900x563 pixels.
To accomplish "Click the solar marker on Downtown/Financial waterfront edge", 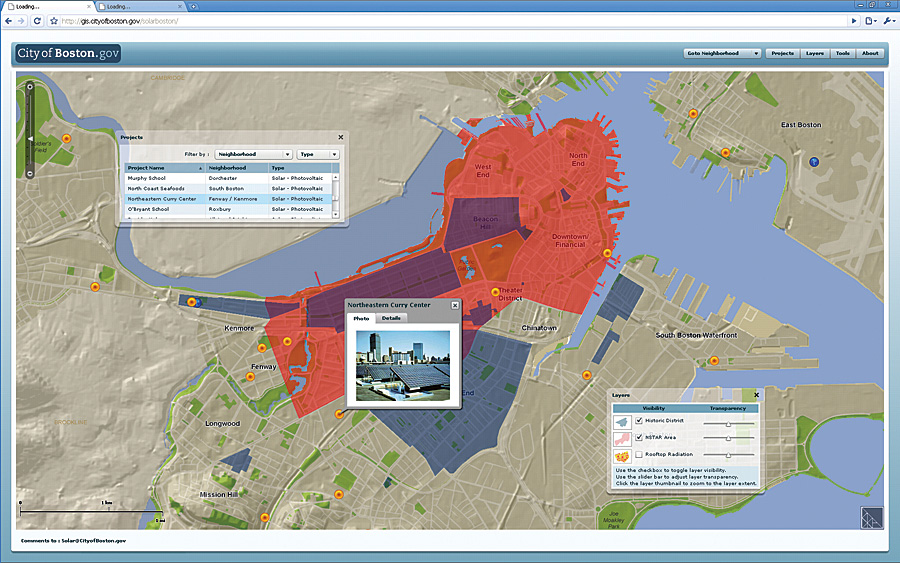I will [x=607, y=253].
